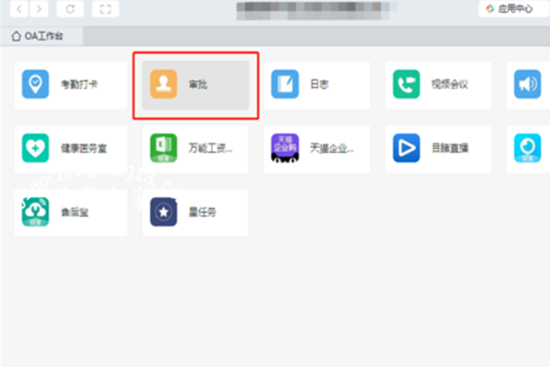Open the 健康医务室 heart icon
Screen dimensions: 550x367
coord(35,148)
